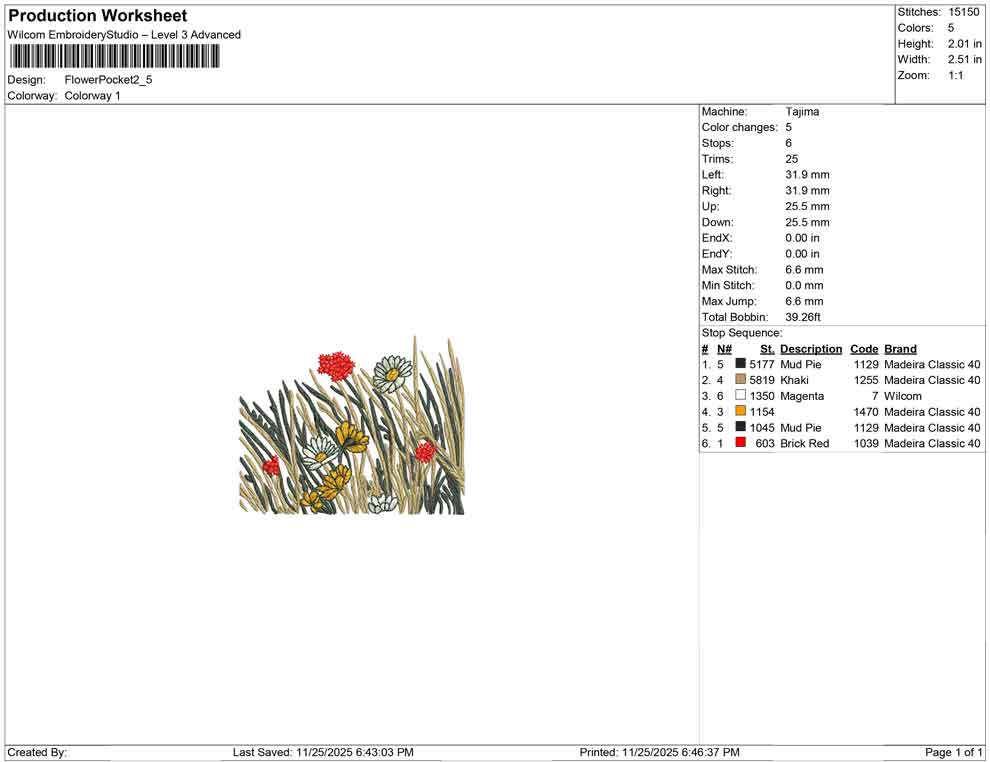Click the Right value 31.9 mm
990x762 pixels.
point(808,191)
